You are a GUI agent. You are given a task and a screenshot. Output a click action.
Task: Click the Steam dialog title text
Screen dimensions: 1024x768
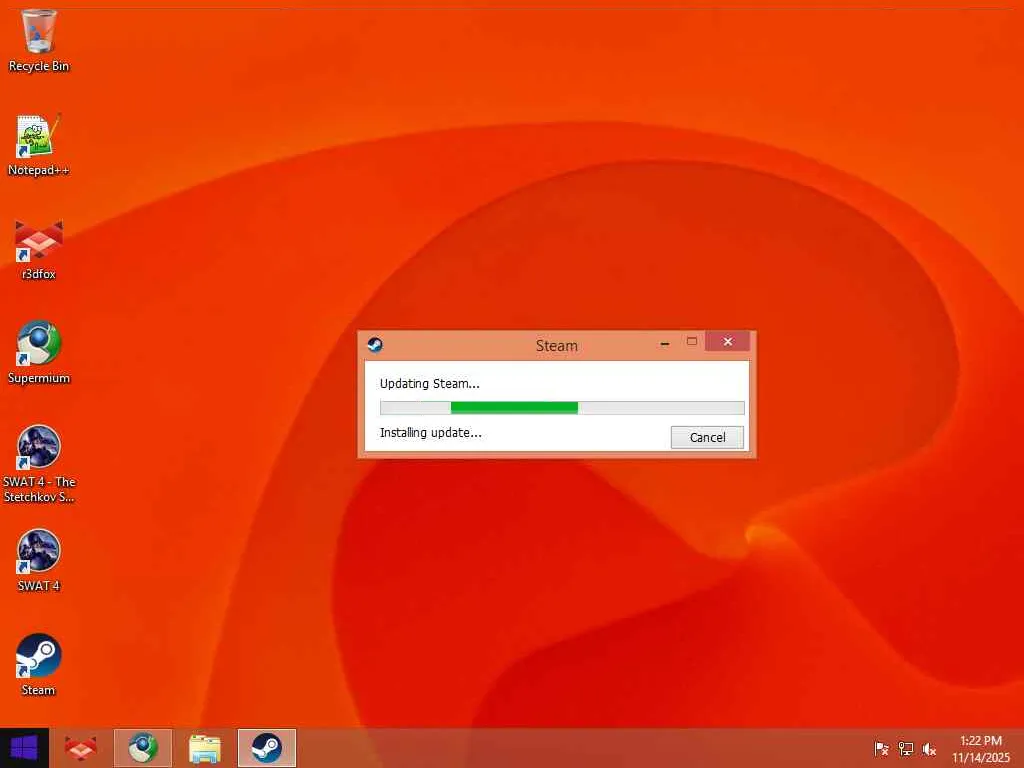556,345
